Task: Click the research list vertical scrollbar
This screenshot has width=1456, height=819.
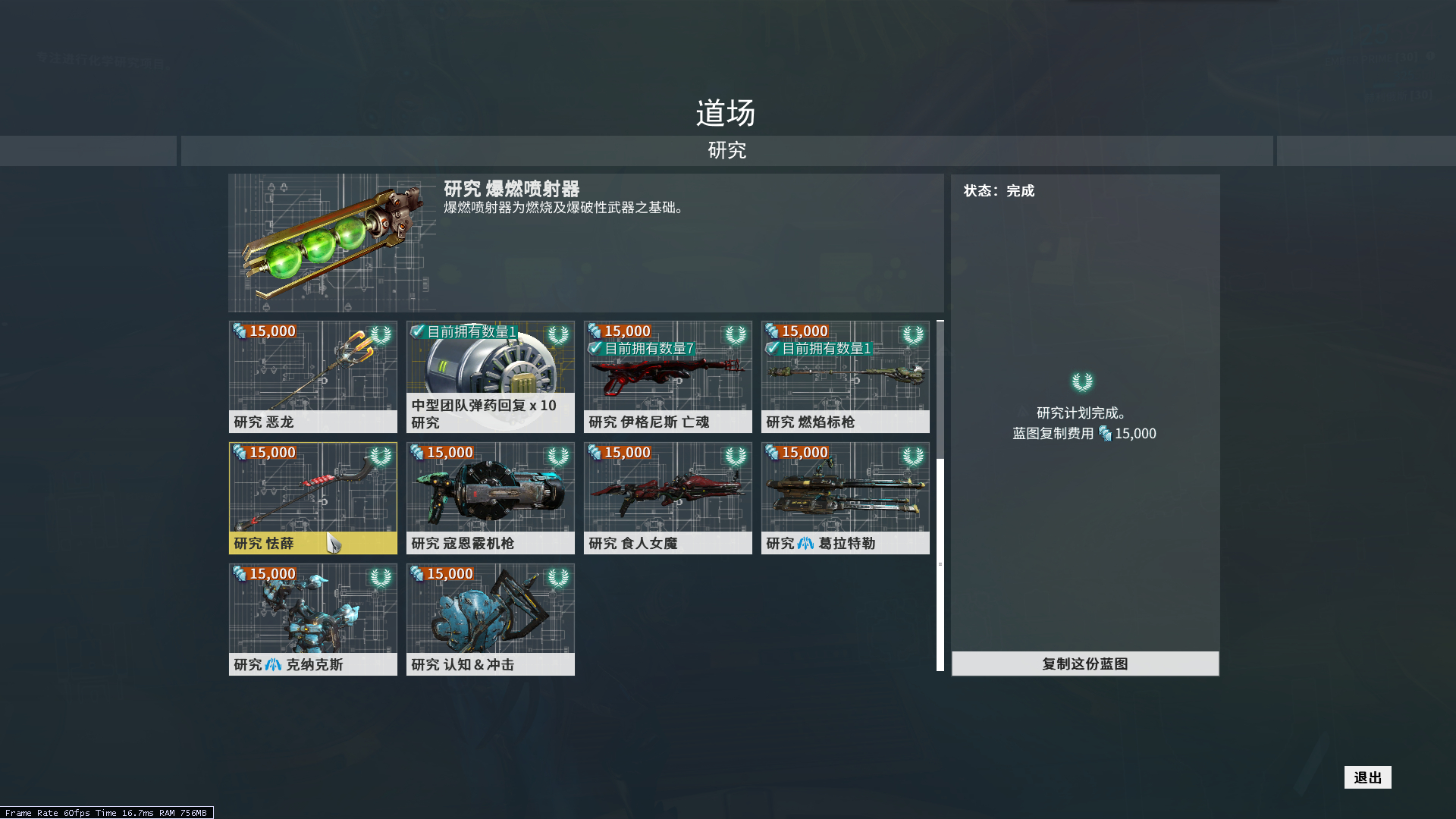Action: coord(940,496)
